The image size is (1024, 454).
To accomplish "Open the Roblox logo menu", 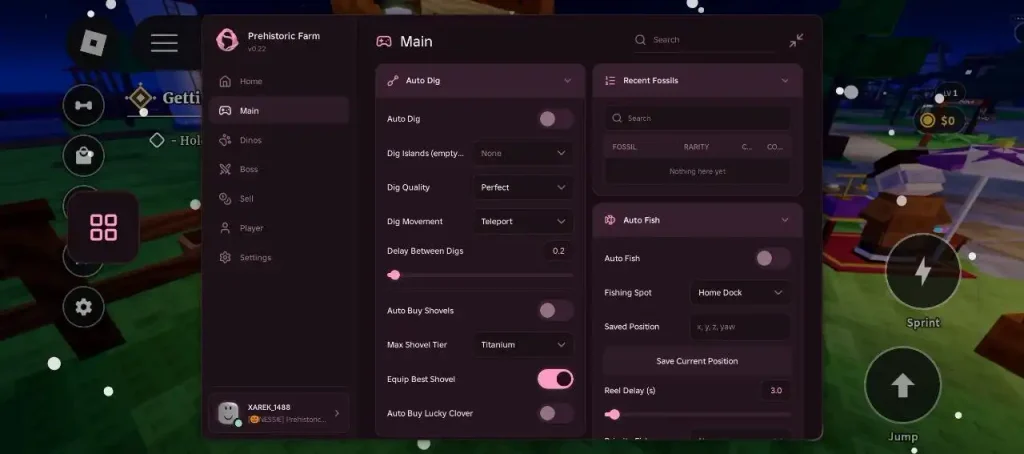I will click(x=93, y=43).
